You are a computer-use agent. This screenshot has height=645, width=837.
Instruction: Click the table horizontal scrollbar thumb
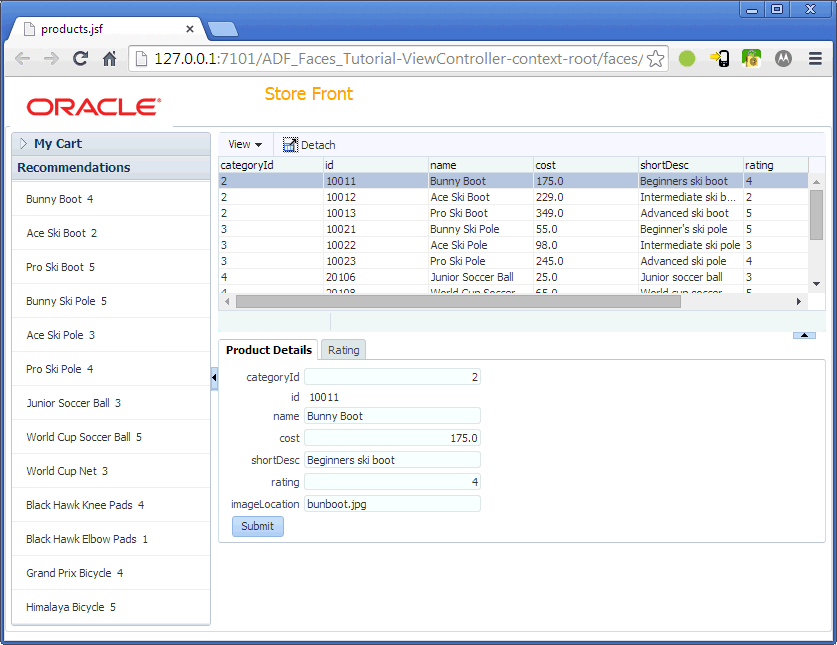click(459, 302)
